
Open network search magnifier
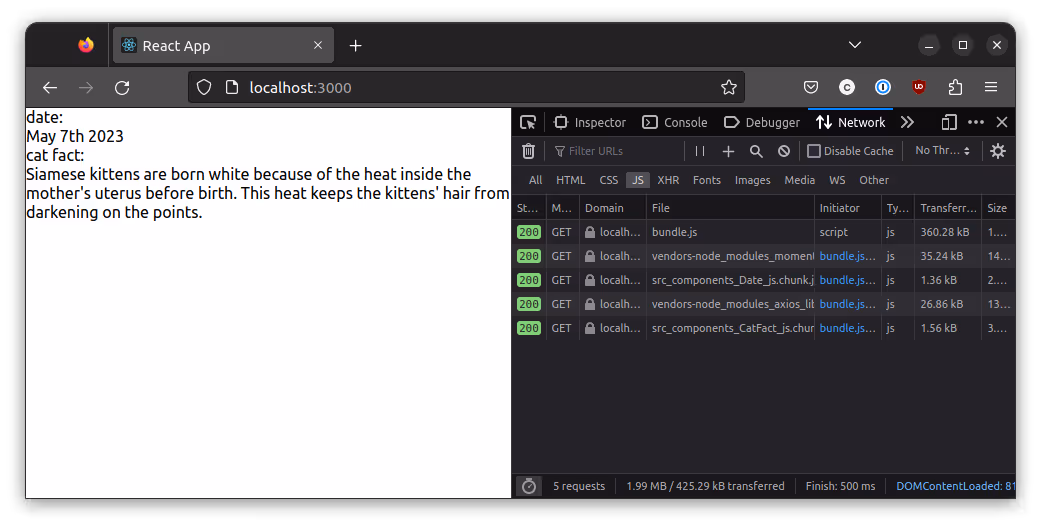coord(756,151)
